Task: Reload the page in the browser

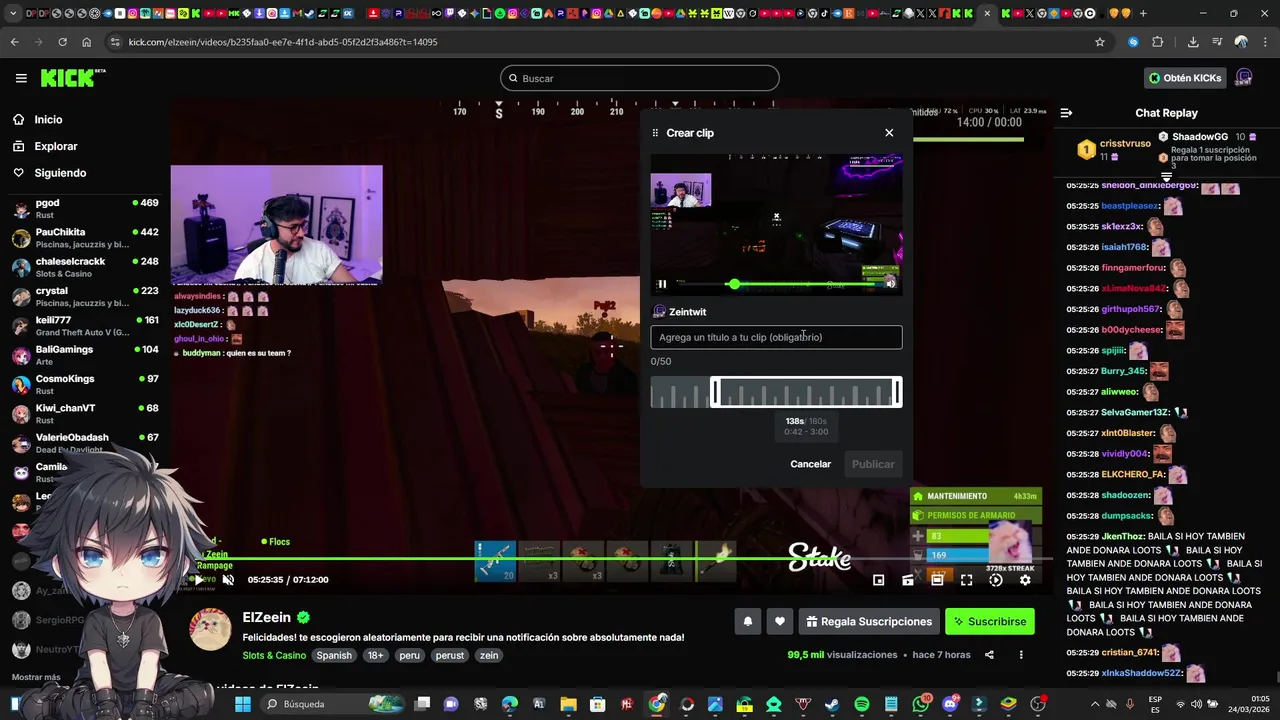Action: (62, 42)
